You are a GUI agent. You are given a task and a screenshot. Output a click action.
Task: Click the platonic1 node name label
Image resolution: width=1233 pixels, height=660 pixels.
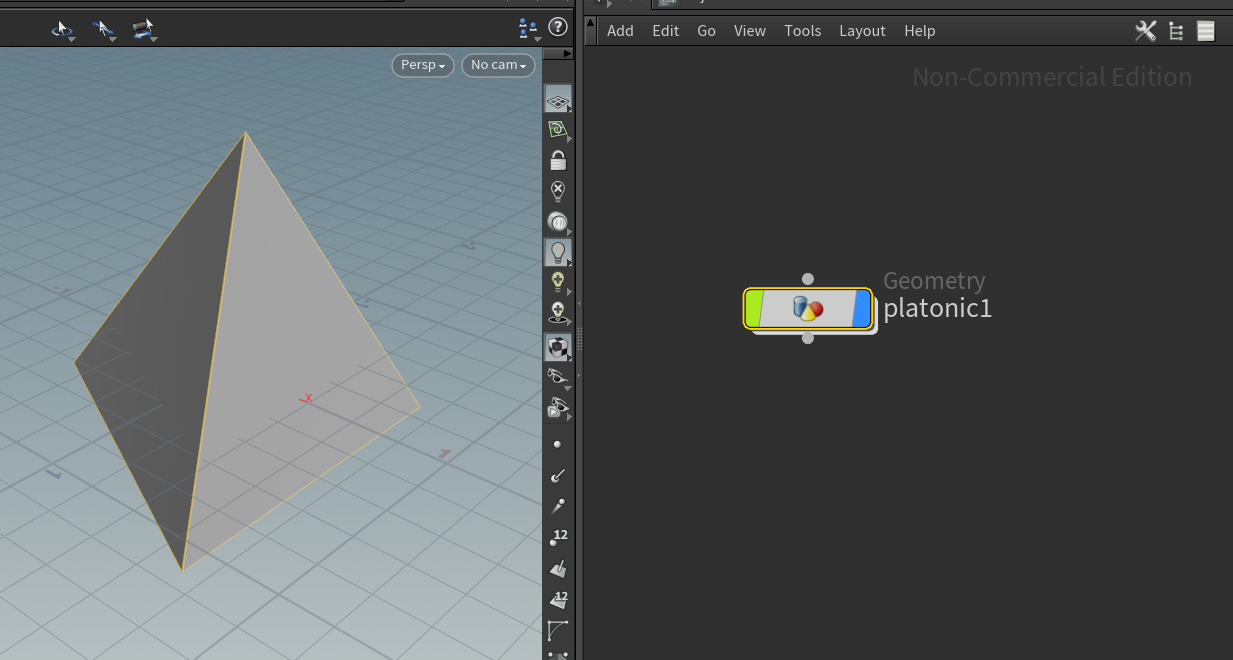pos(937,308)
